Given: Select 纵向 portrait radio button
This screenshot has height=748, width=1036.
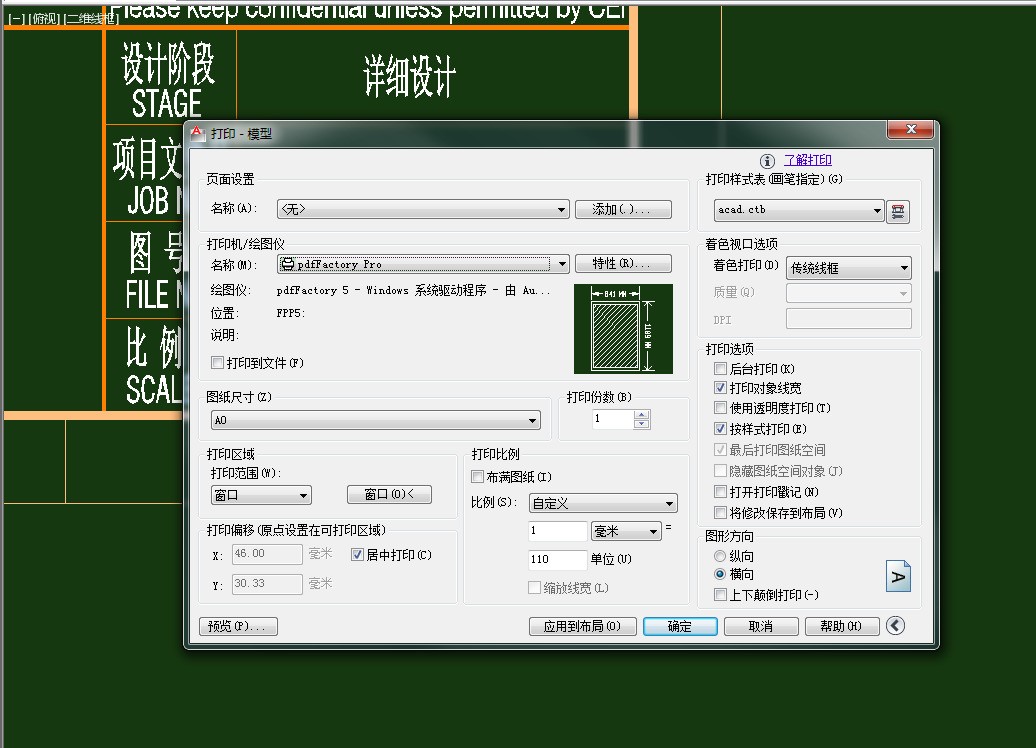Looking at the screenshot, I should (x=720, y=556).
